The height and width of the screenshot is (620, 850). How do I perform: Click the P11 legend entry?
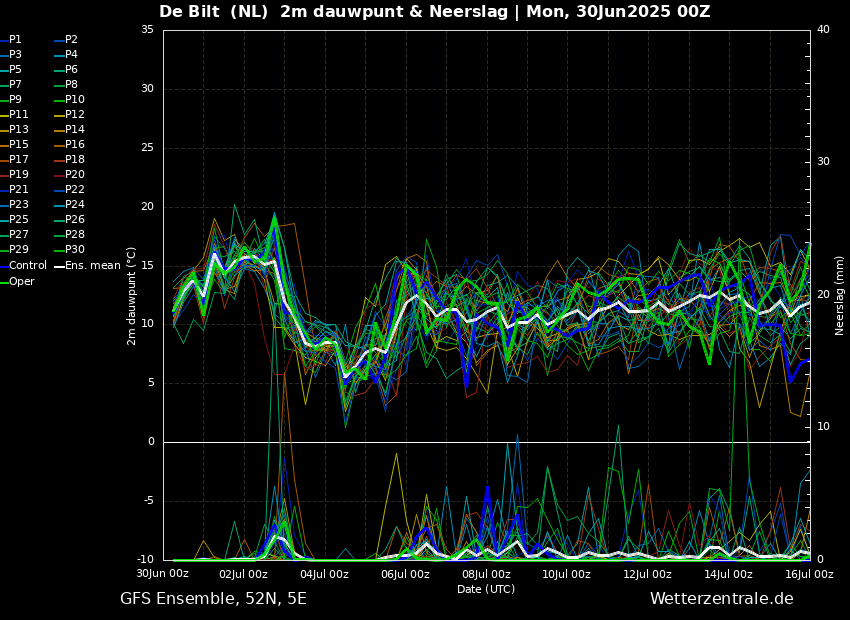tap(14, 114)
